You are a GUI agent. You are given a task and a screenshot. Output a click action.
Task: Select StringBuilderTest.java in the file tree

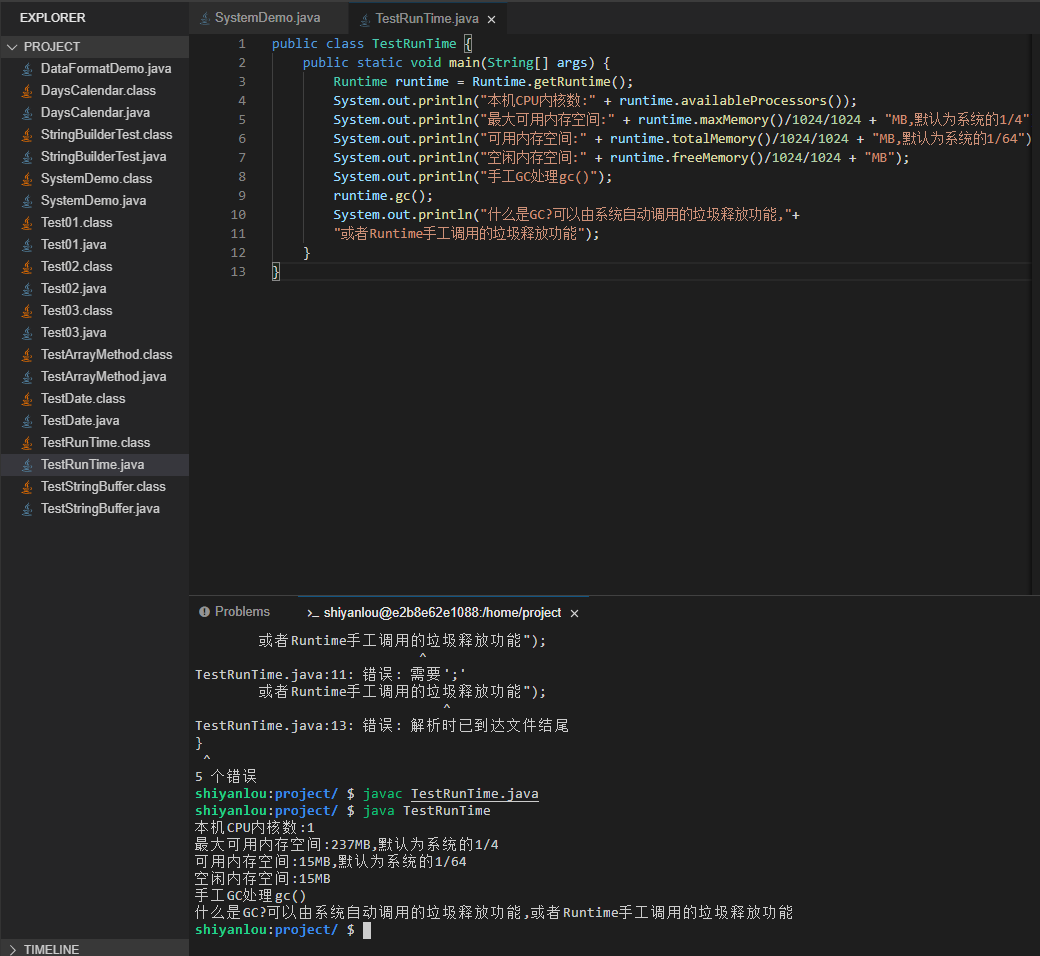click(x=95, y=157)
